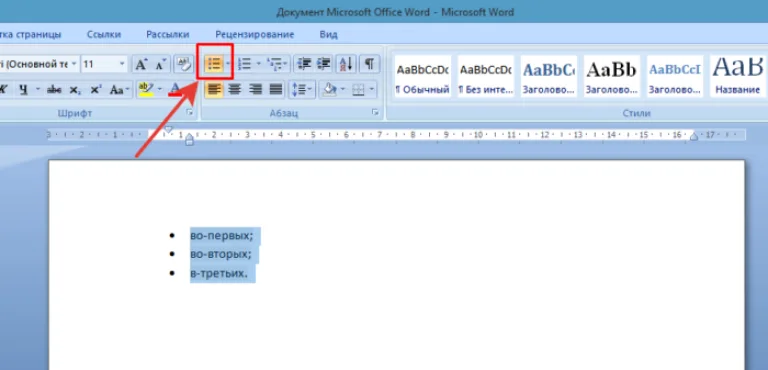Open the Ссылки ribbon tab
The image size is (768, 370).
[104, 35]
